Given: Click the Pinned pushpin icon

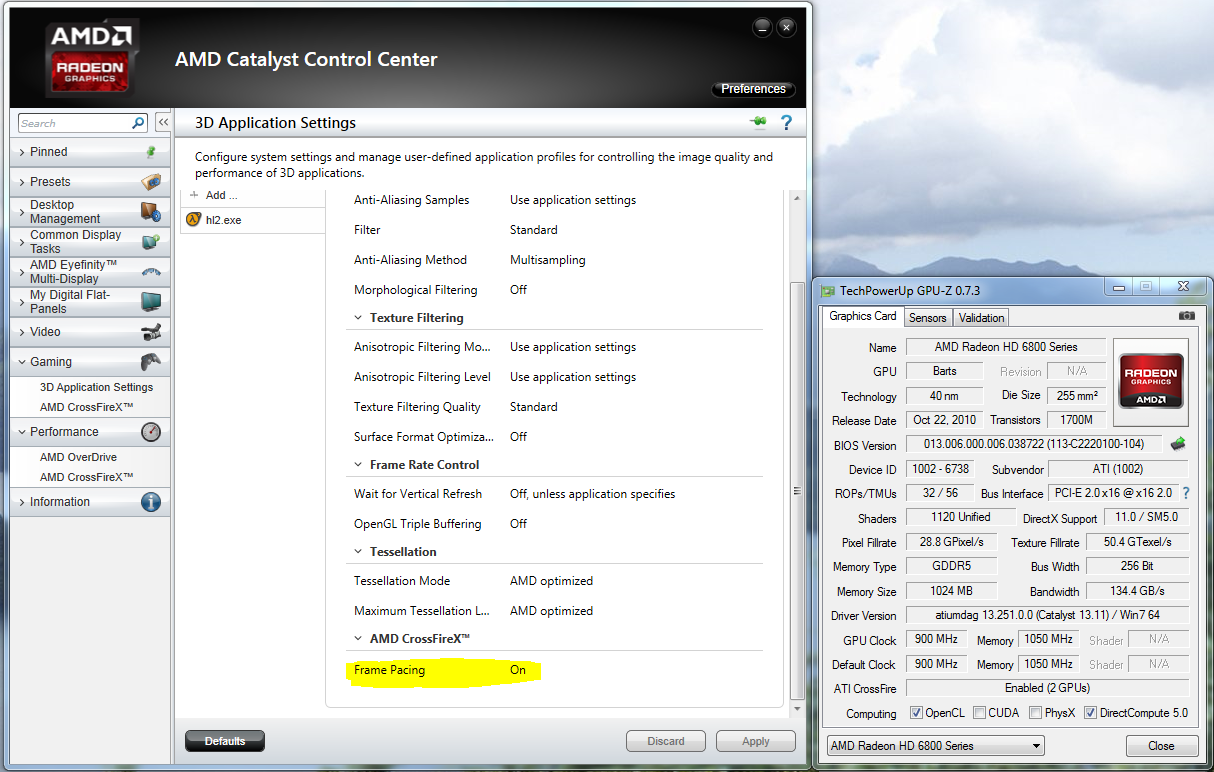Looking at the screenshot, I should [151, 152].
